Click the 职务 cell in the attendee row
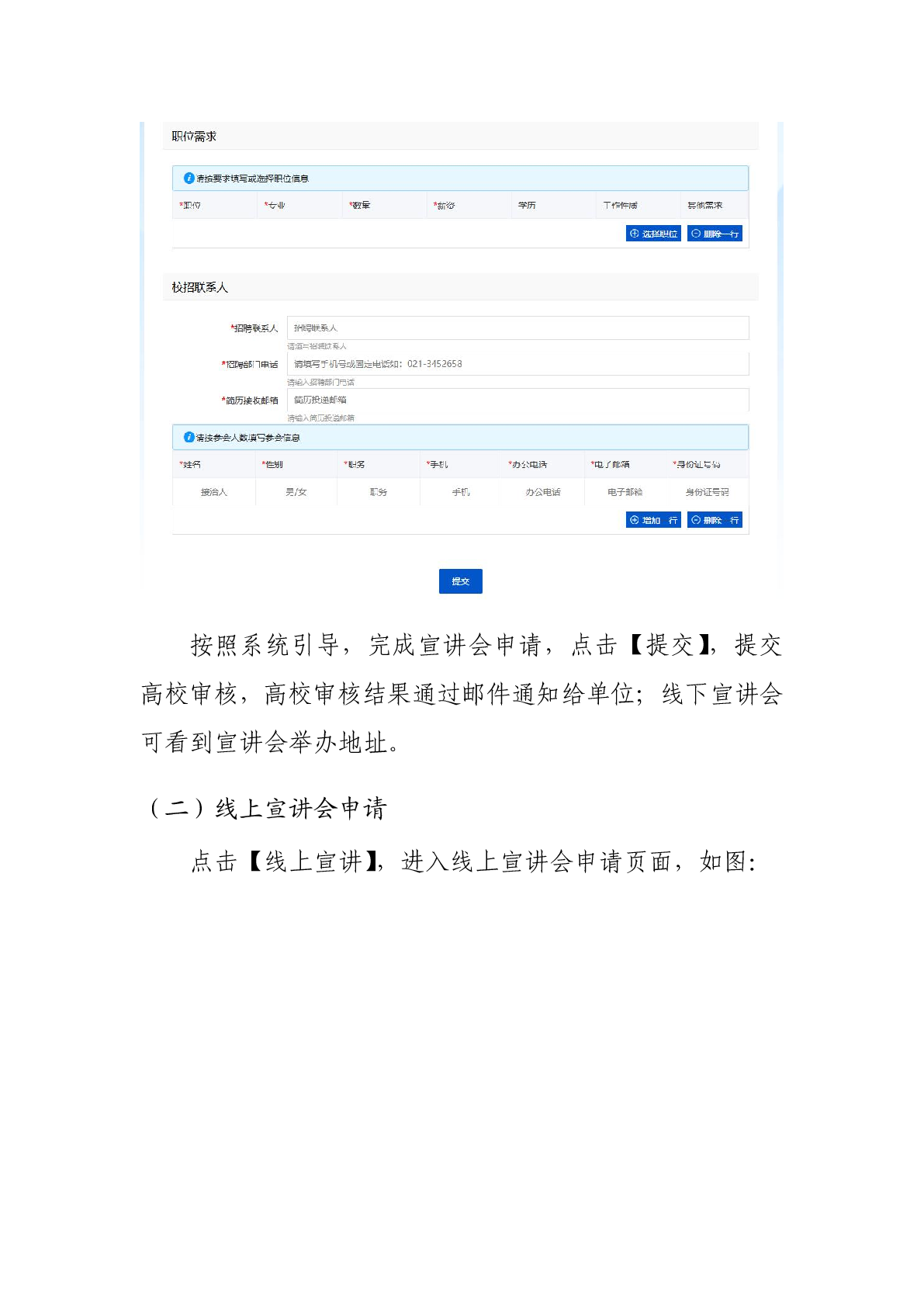This screenshot has width=924, height=1307. click(379, 492)
